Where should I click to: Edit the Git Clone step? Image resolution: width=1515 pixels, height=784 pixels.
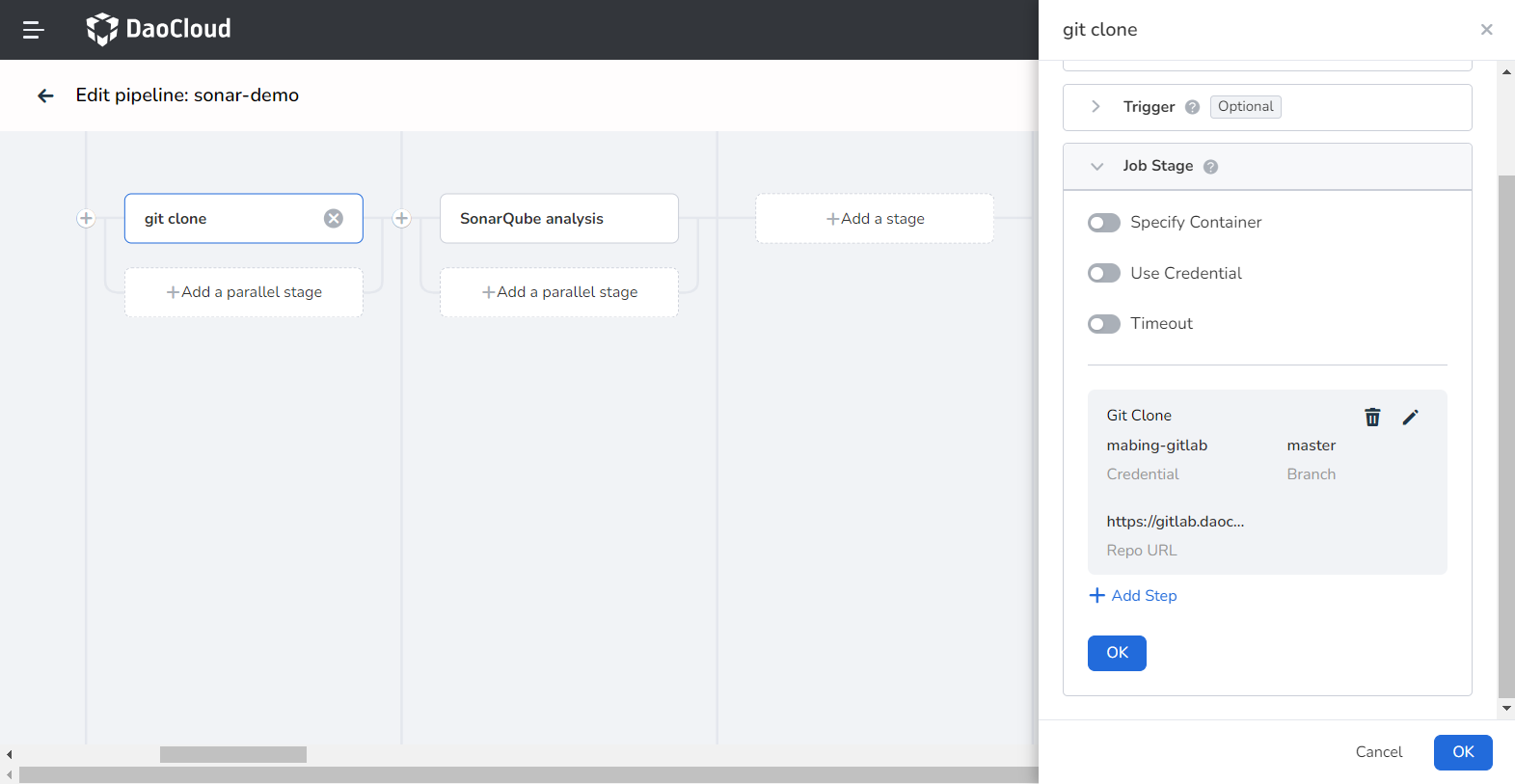coord(1410,417)
